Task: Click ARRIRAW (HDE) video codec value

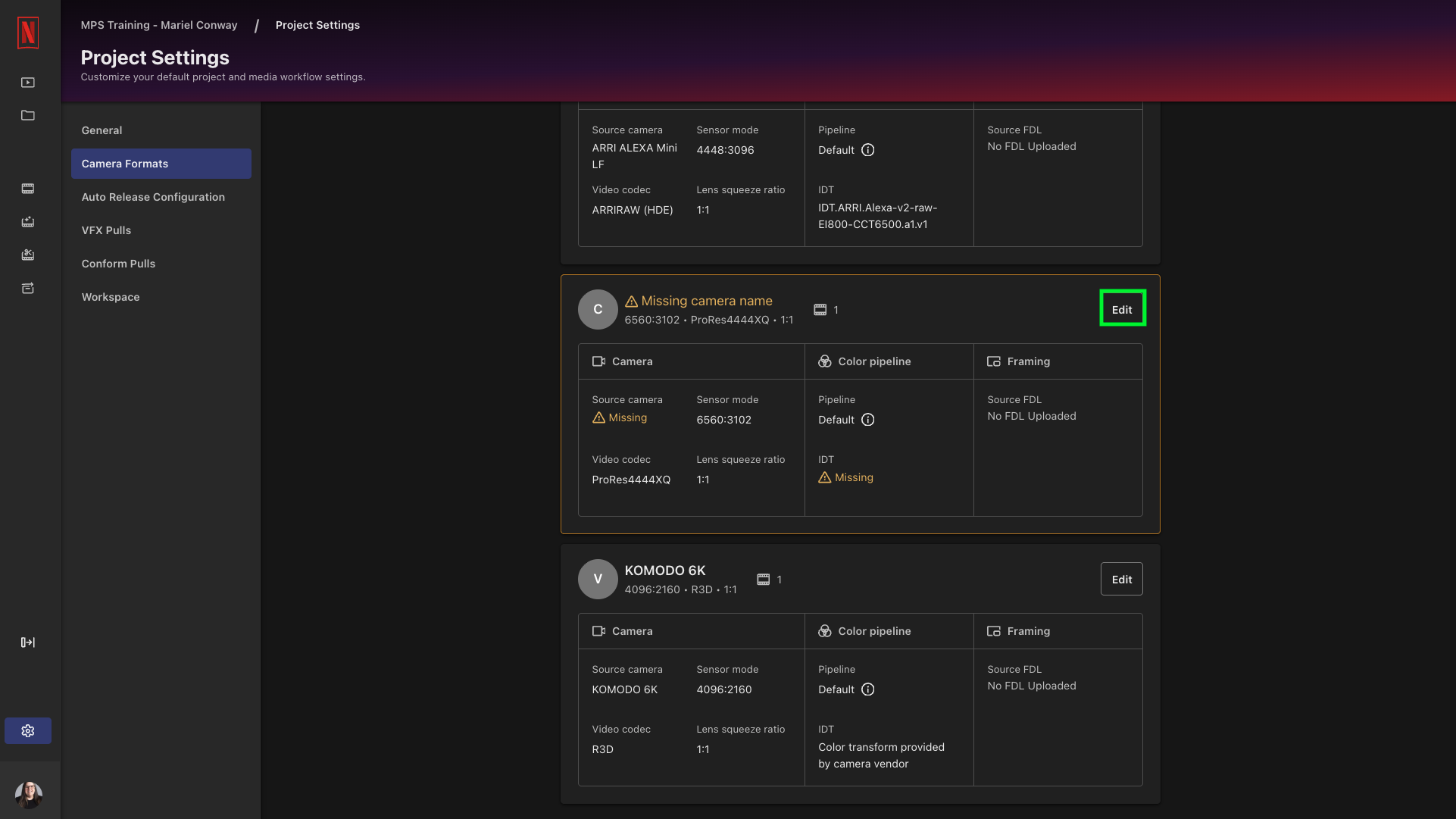Action: (x=633, y=210)
